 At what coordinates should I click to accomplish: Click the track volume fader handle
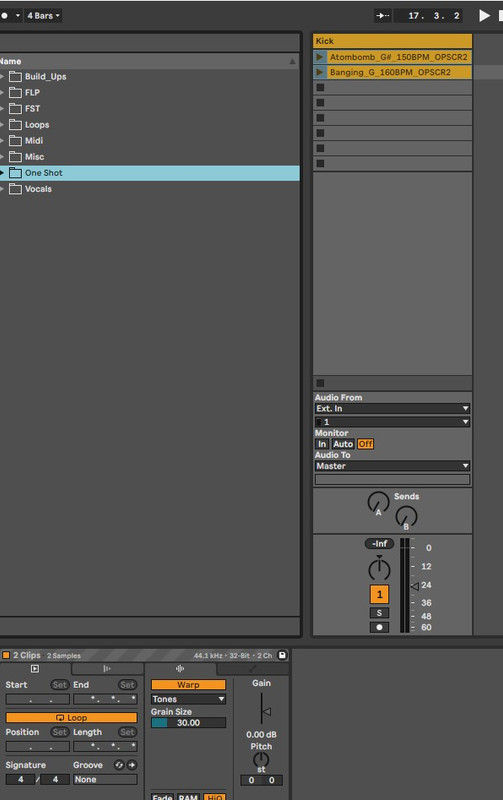coord(415,586)
